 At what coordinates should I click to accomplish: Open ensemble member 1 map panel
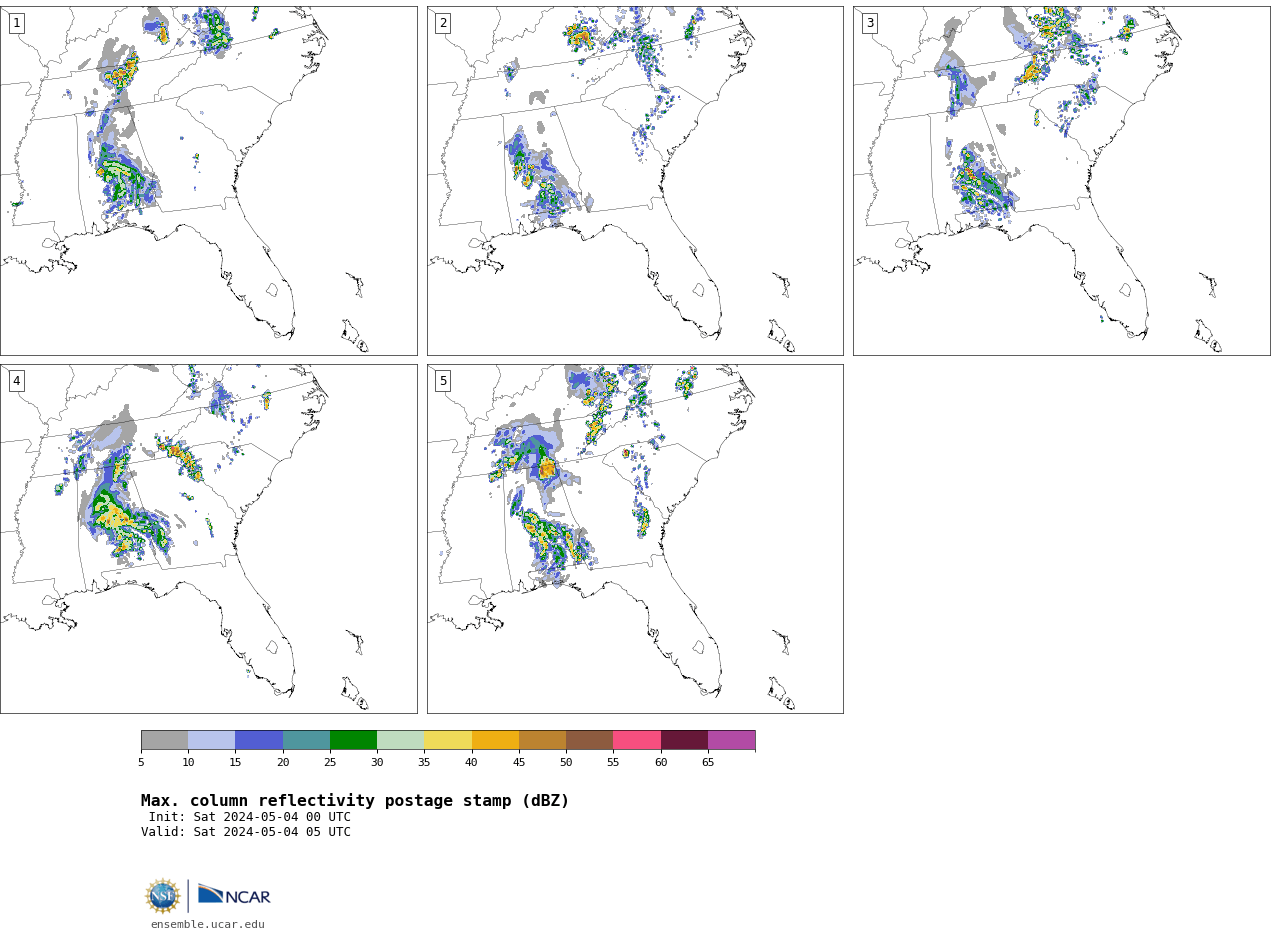(x=208, y=180)
